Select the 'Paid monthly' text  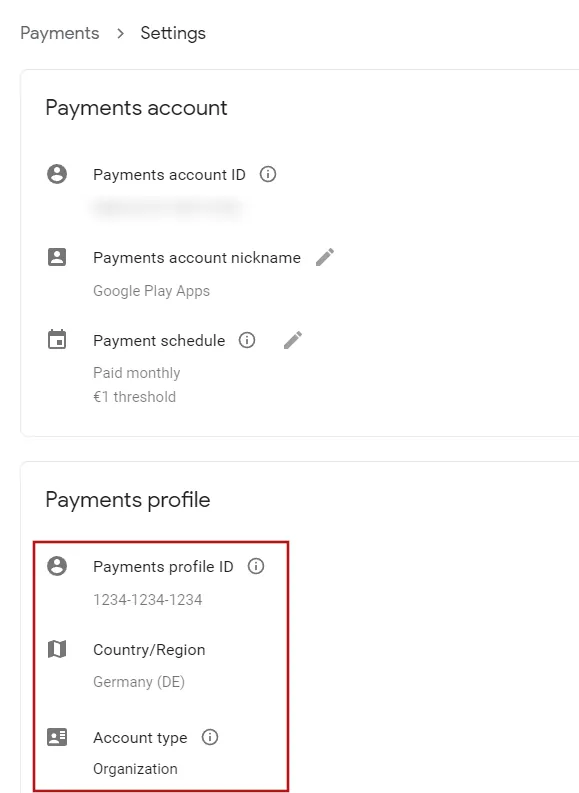(137, 373)
